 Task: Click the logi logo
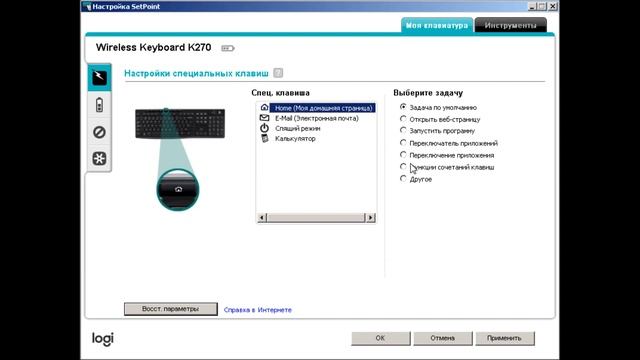point(102,338)
